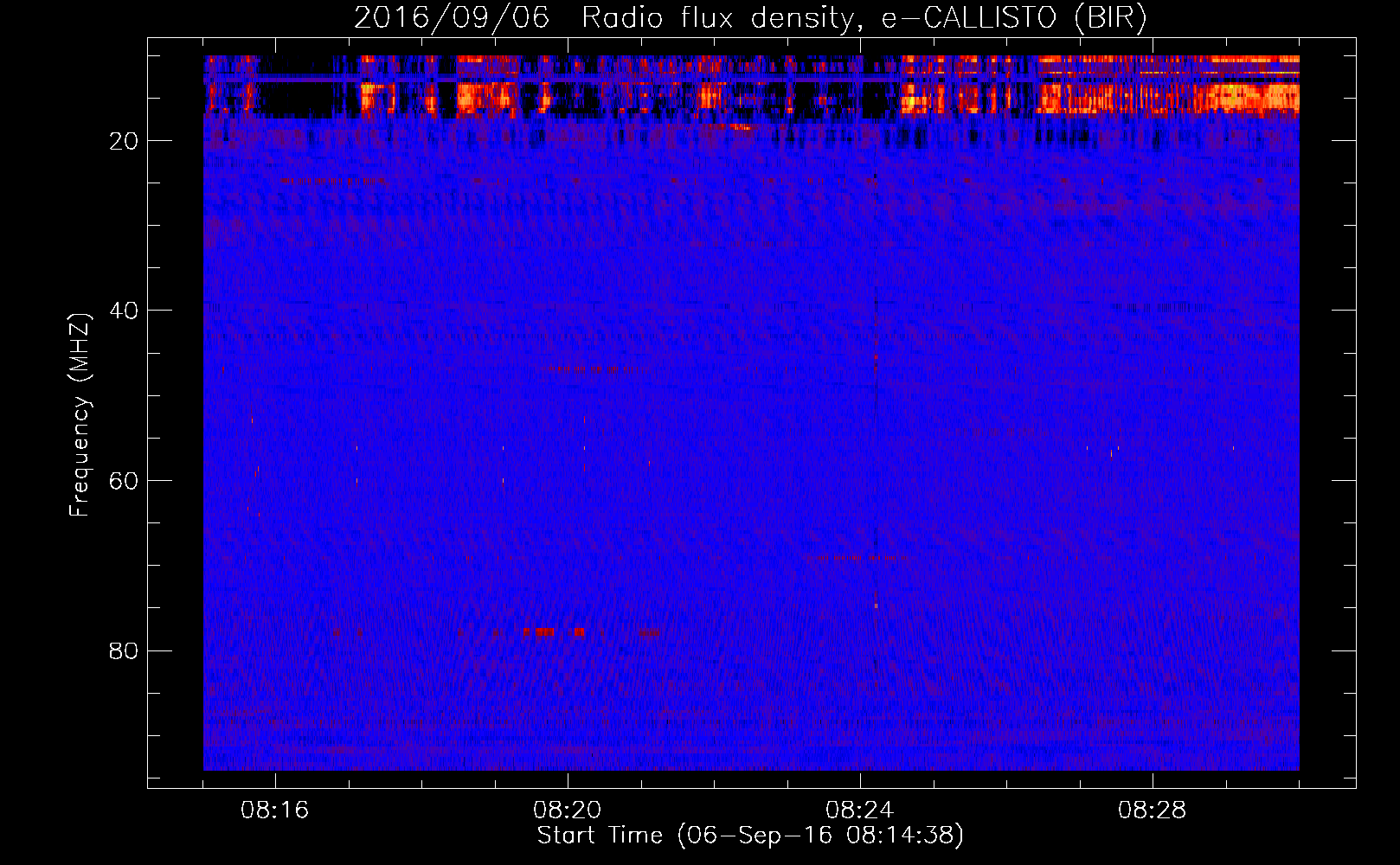
Task: Click the 20 MHz frequency tick label
Action: coord(125,141)
